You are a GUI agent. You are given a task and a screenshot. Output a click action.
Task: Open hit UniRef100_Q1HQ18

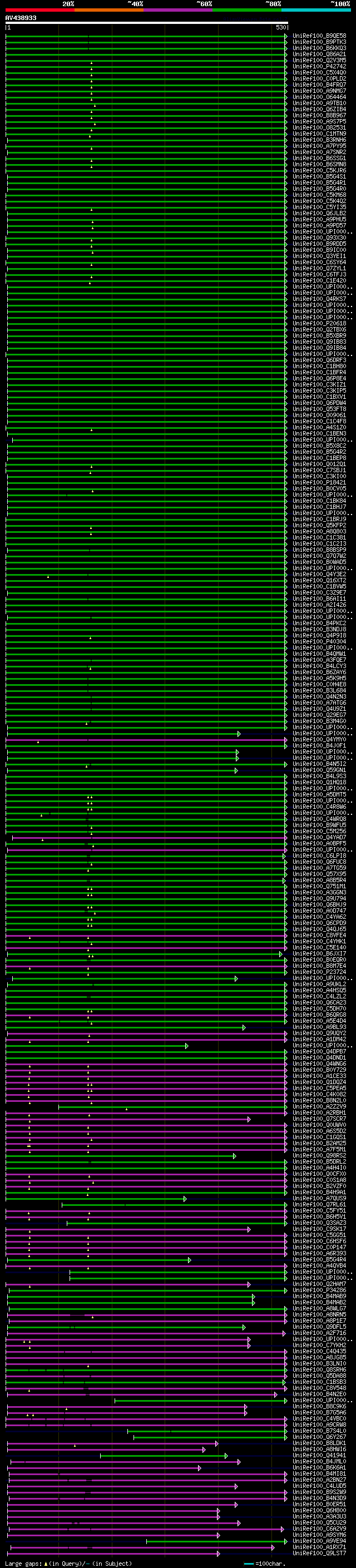(x=319, y=782)
